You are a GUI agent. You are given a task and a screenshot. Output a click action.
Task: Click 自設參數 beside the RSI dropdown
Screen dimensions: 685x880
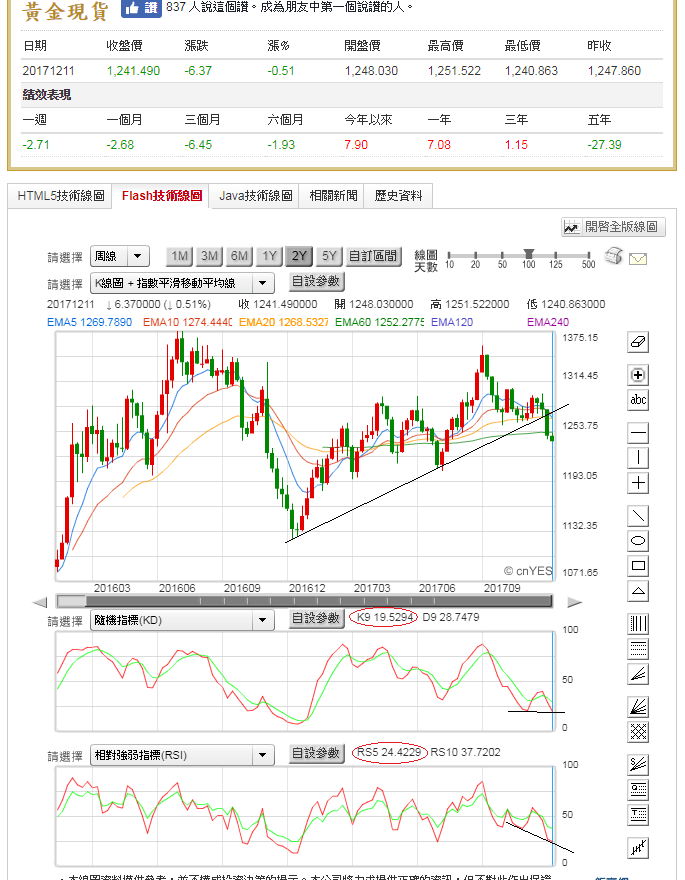pos(317,754)
